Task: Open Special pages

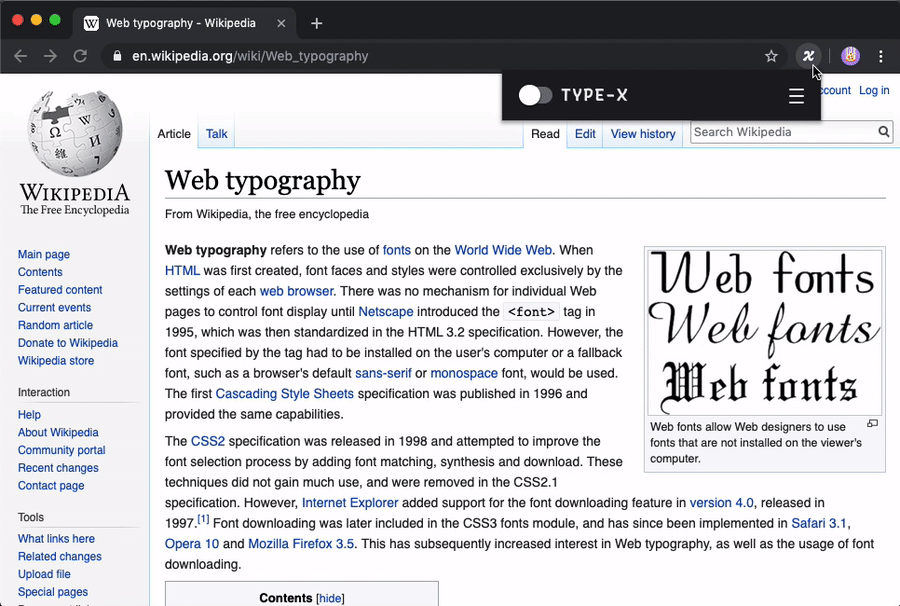Action: [53, 592]
